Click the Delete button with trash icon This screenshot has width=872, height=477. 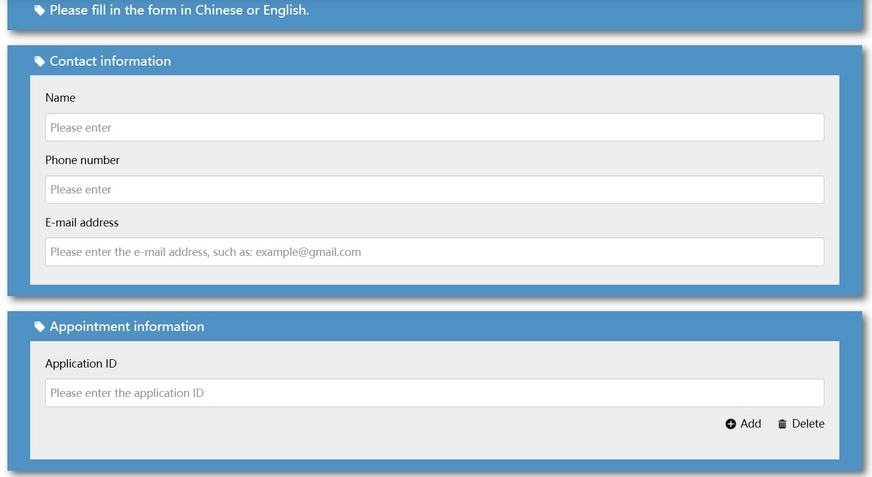801,424
